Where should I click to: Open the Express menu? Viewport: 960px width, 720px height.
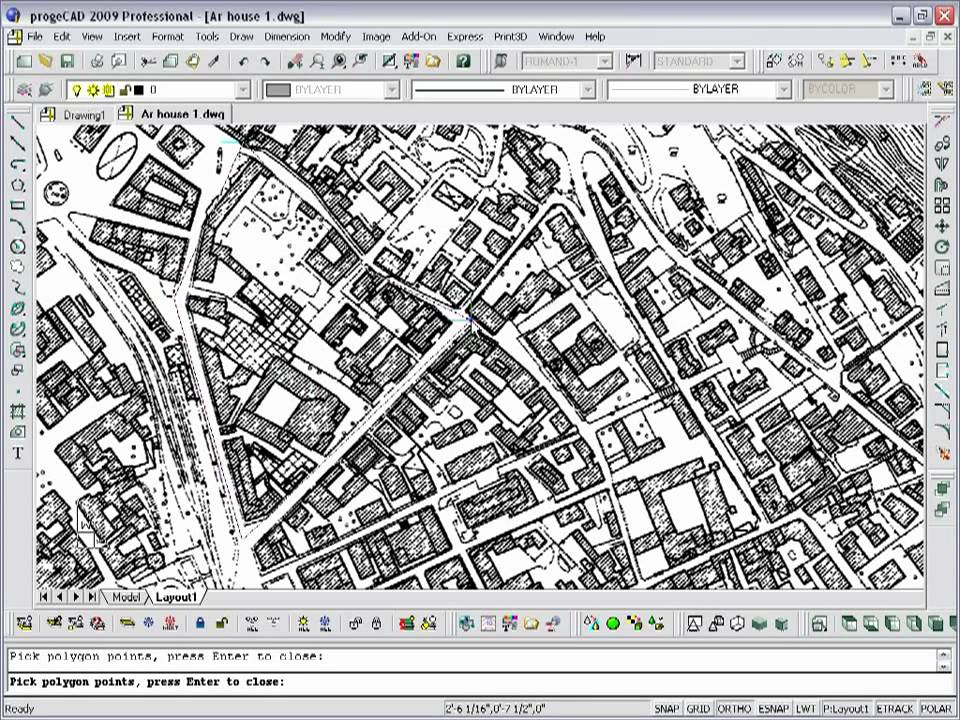click(x=465, y=37)
